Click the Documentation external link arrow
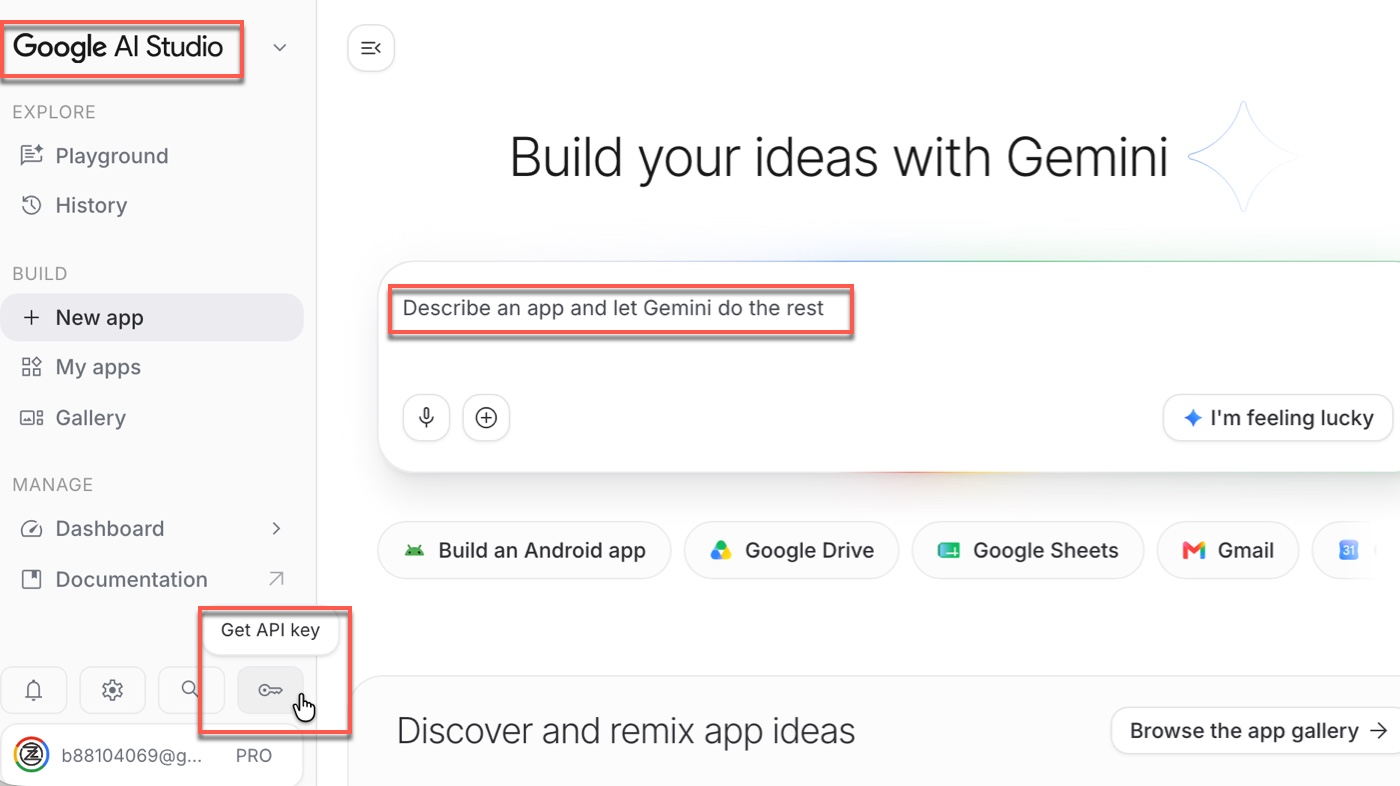Screen dimensions: 1400x786 [277, 579]
